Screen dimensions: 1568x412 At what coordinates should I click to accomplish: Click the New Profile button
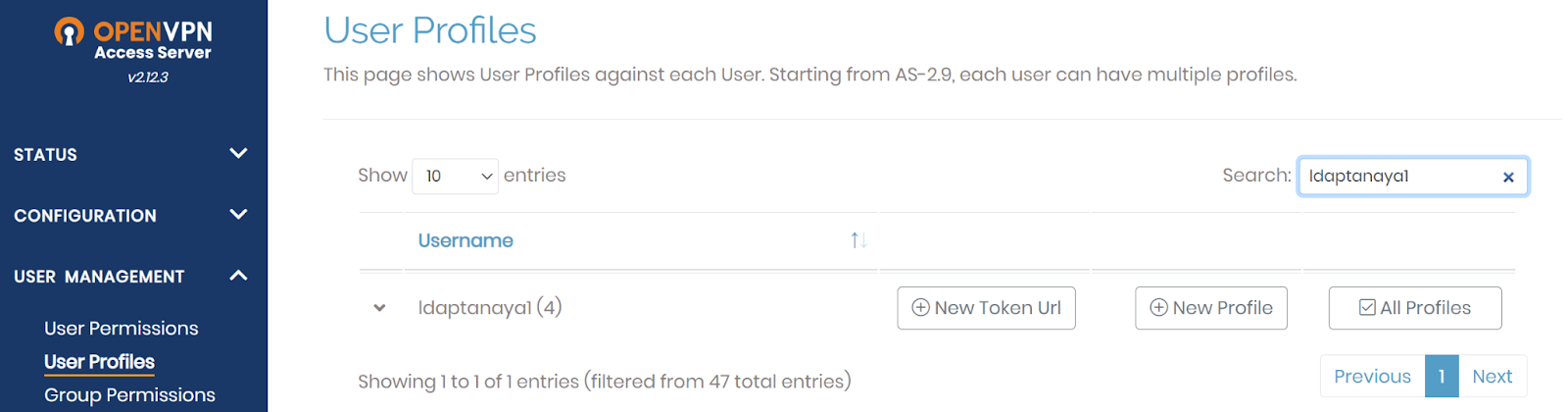coord(1210,308)
